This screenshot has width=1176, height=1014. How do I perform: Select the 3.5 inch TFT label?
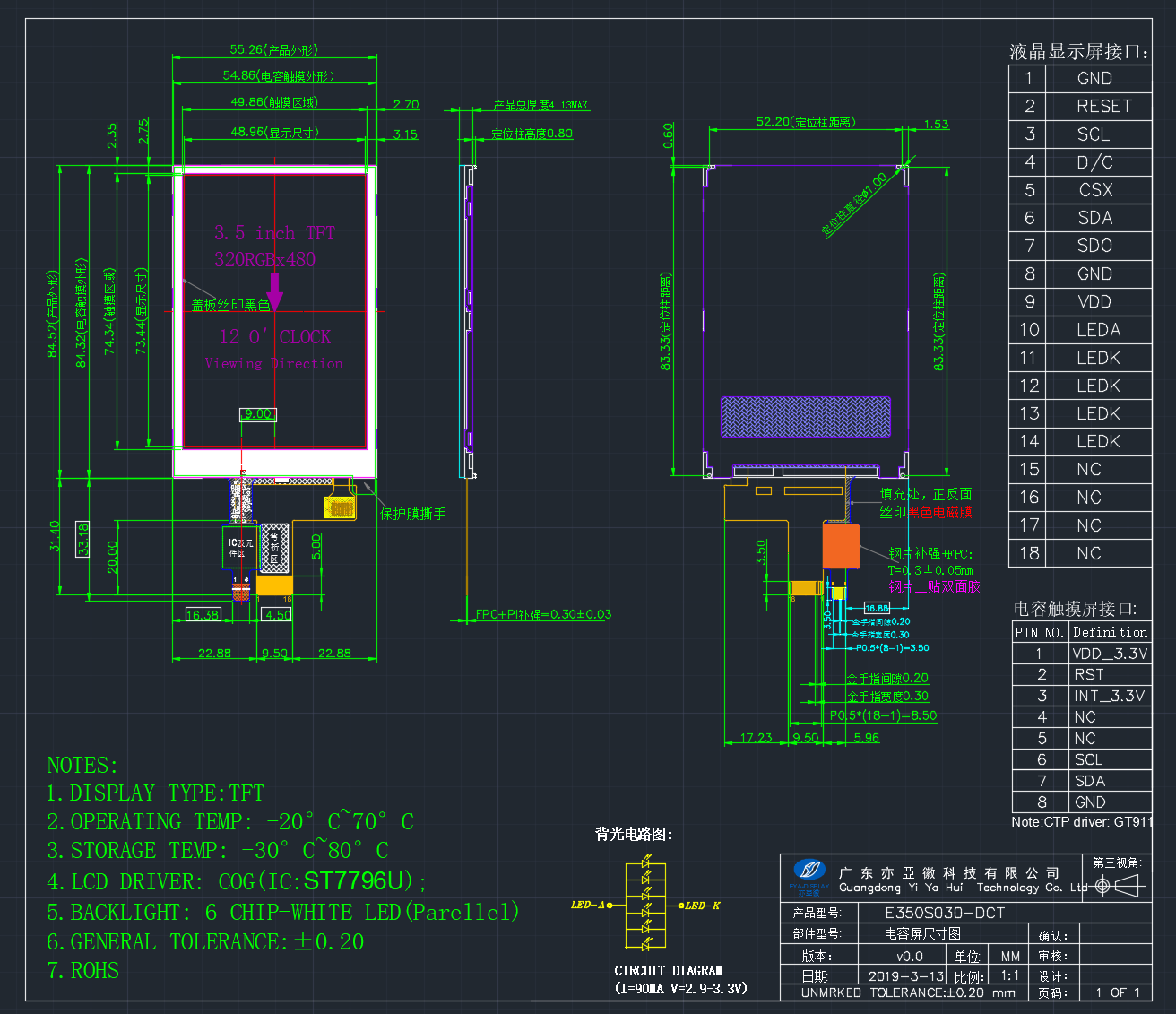(x=274, y=233)
